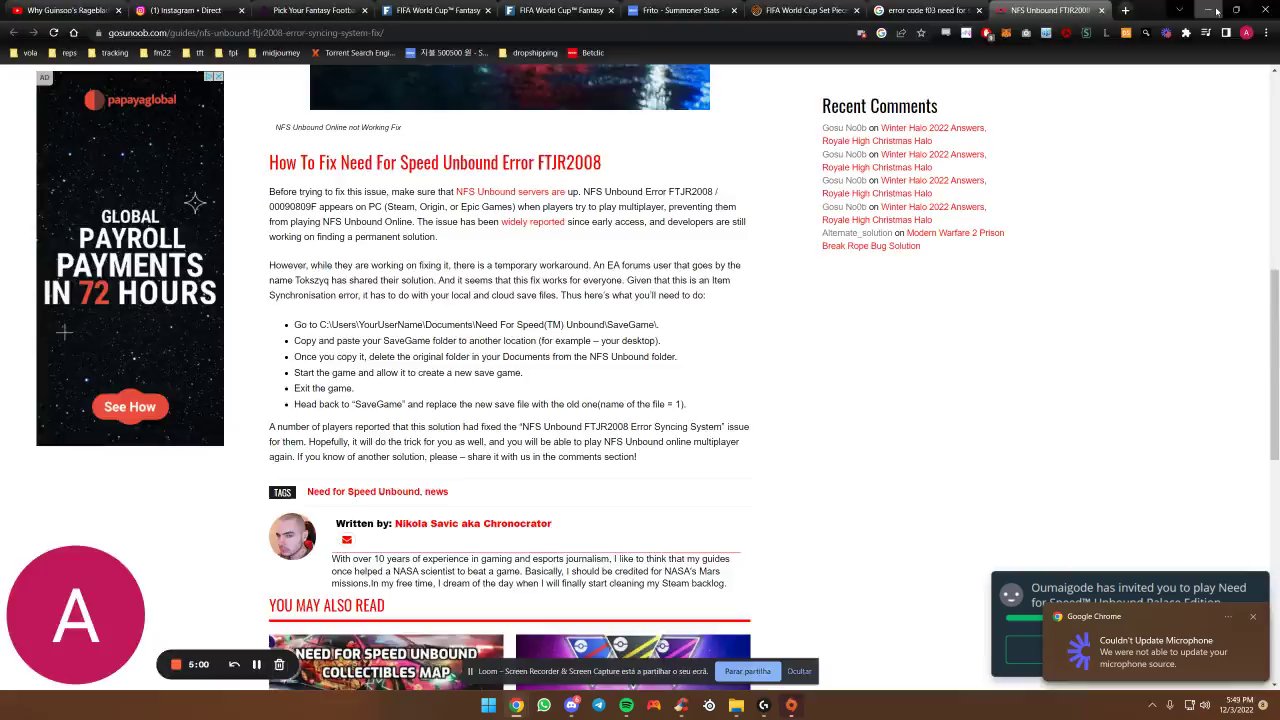
Task: Close the papayaglobal ad with X icon
Action: click(x=218, y=77)
